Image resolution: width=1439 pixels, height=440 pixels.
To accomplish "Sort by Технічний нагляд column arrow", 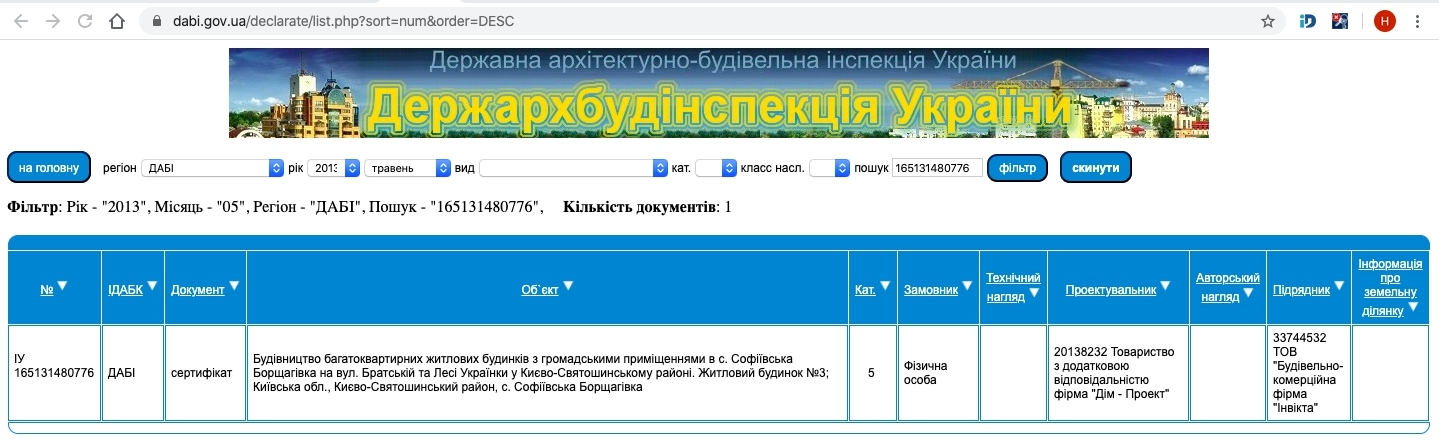I will [1034, 293].
